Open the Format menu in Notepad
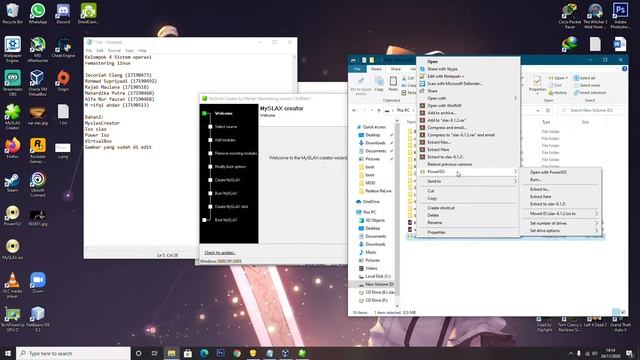Image resolution: width=640 pixels, height=360 pixels. [114, 51]
